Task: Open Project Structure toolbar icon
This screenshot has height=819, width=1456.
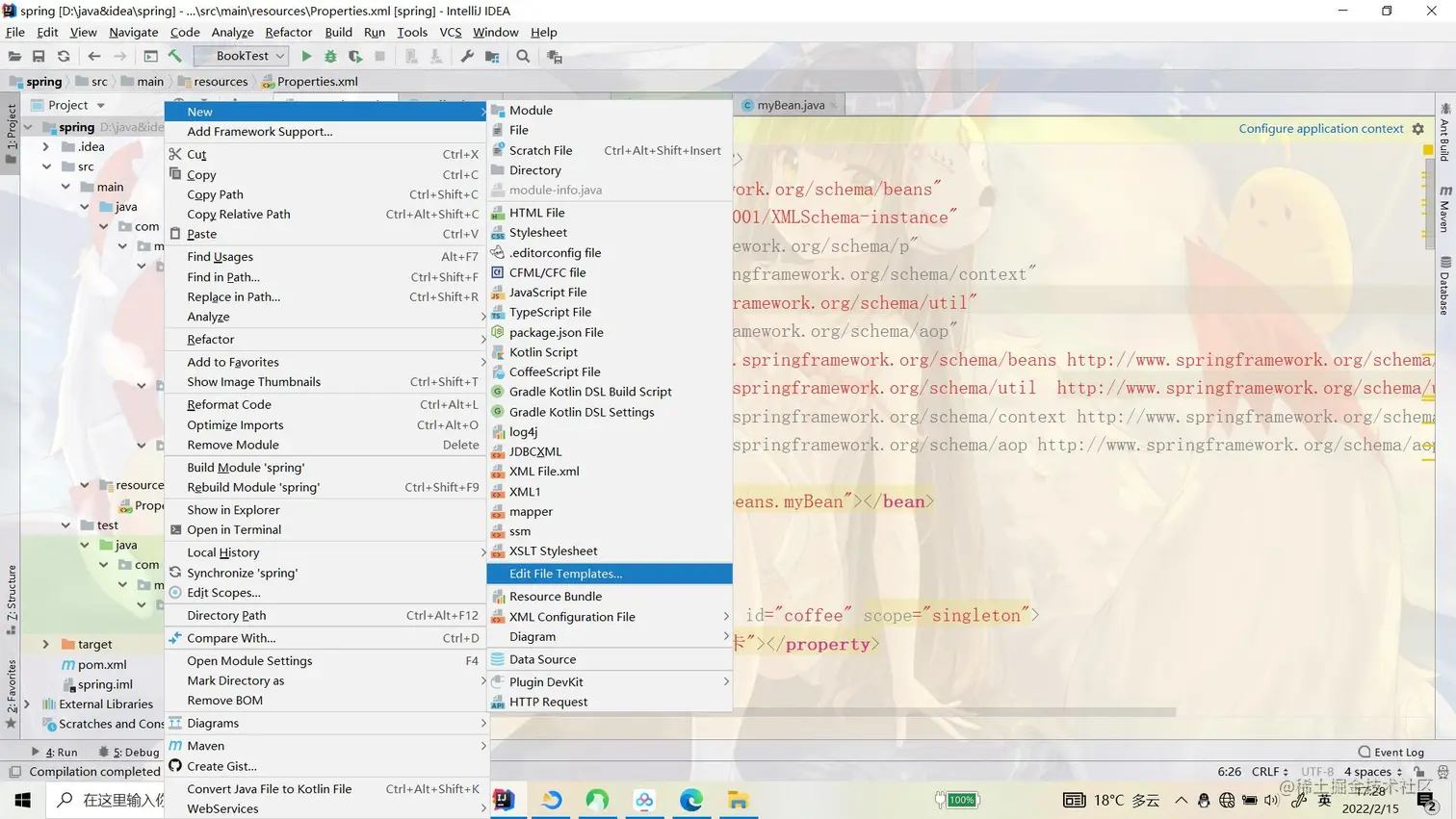Action: coord(492,57)
